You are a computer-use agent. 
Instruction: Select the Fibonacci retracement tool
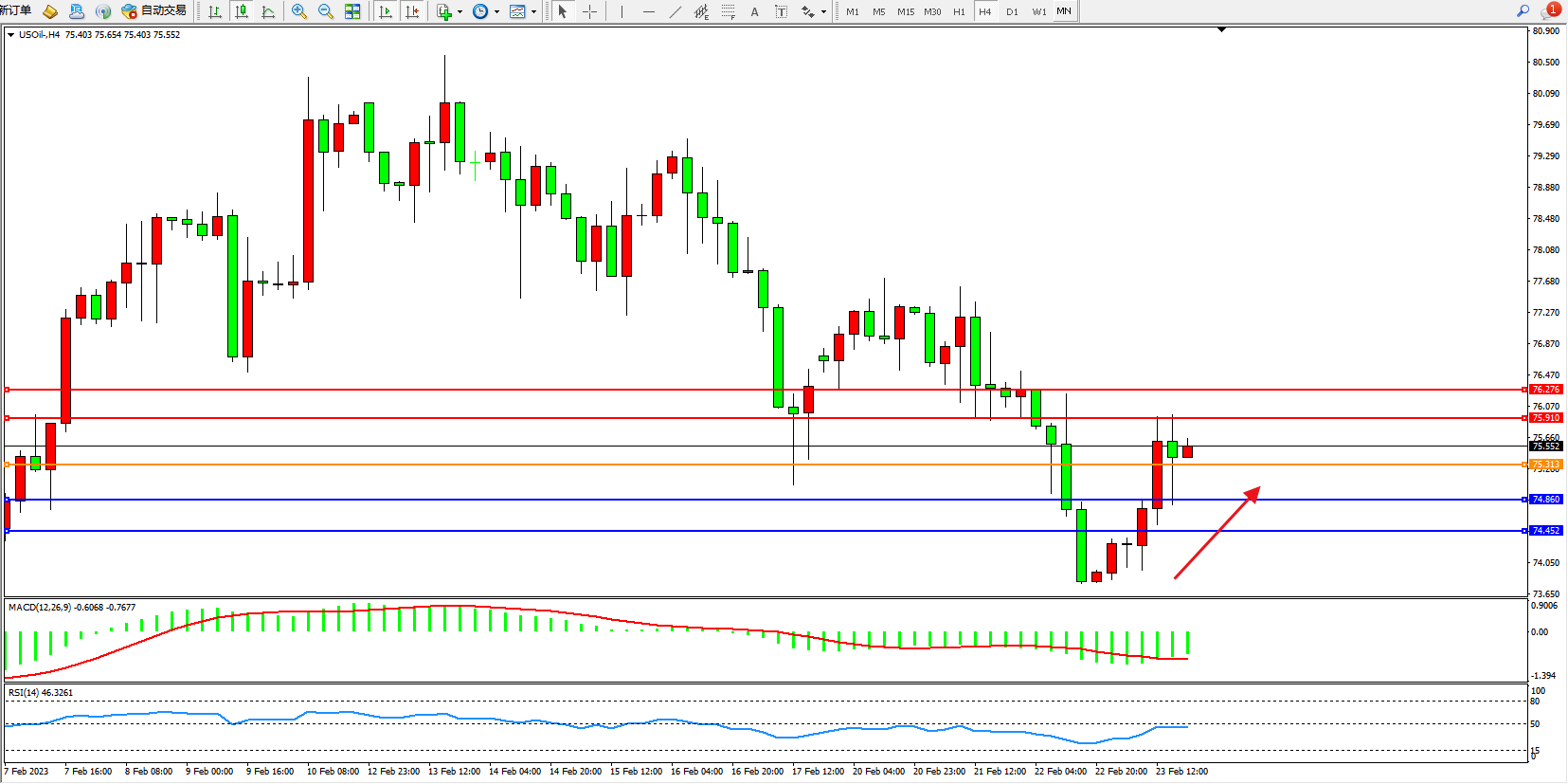point(728,11)
